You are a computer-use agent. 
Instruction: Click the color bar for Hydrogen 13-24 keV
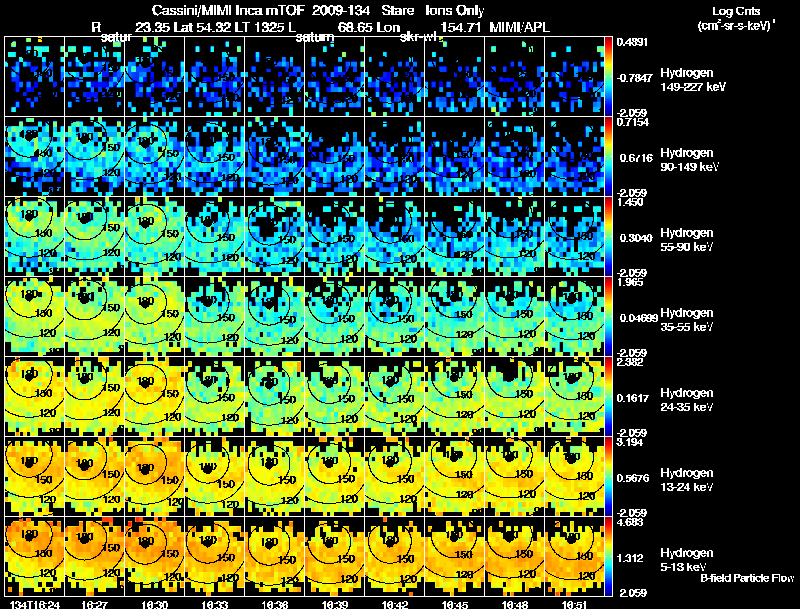(608, 476)
